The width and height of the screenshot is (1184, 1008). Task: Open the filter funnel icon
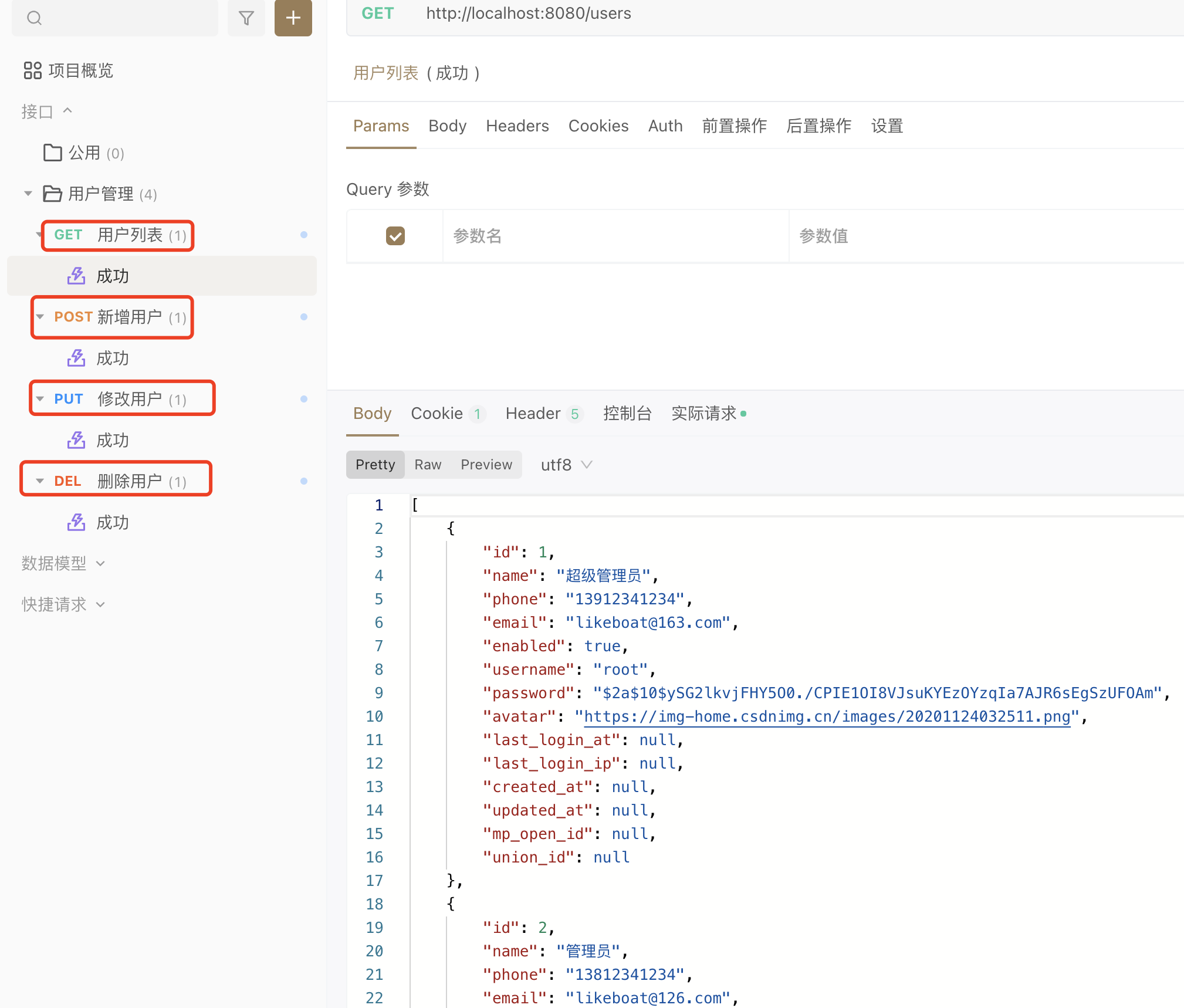point(246,18)
